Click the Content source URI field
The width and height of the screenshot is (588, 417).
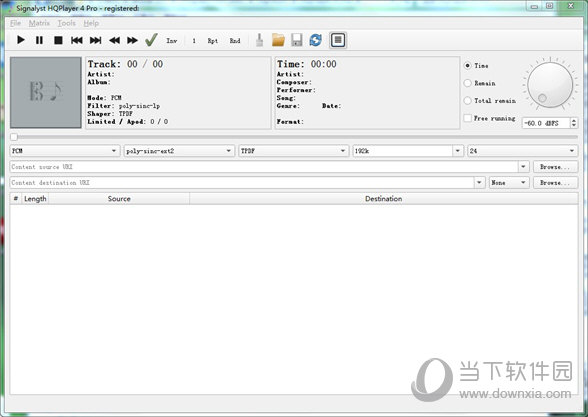point(264,167)
